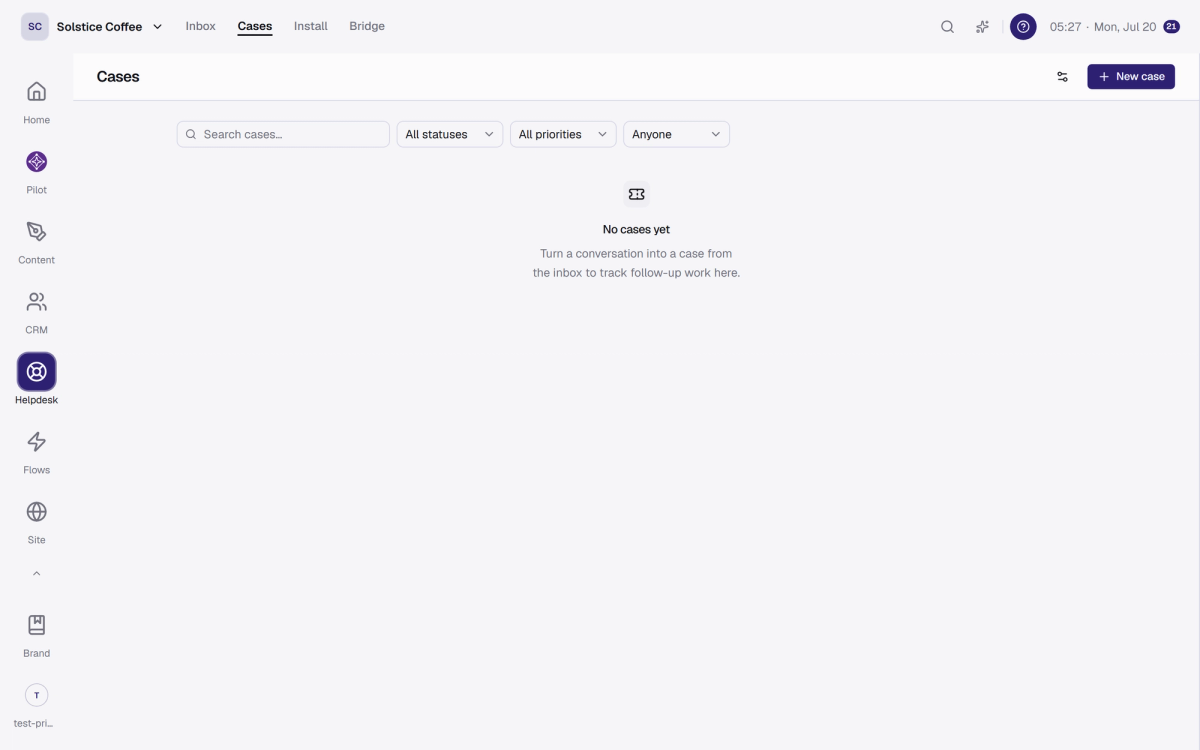Open the notifications badge showing 21
This screenshot has width=1200, height=750.
[x=1171, y=27]
